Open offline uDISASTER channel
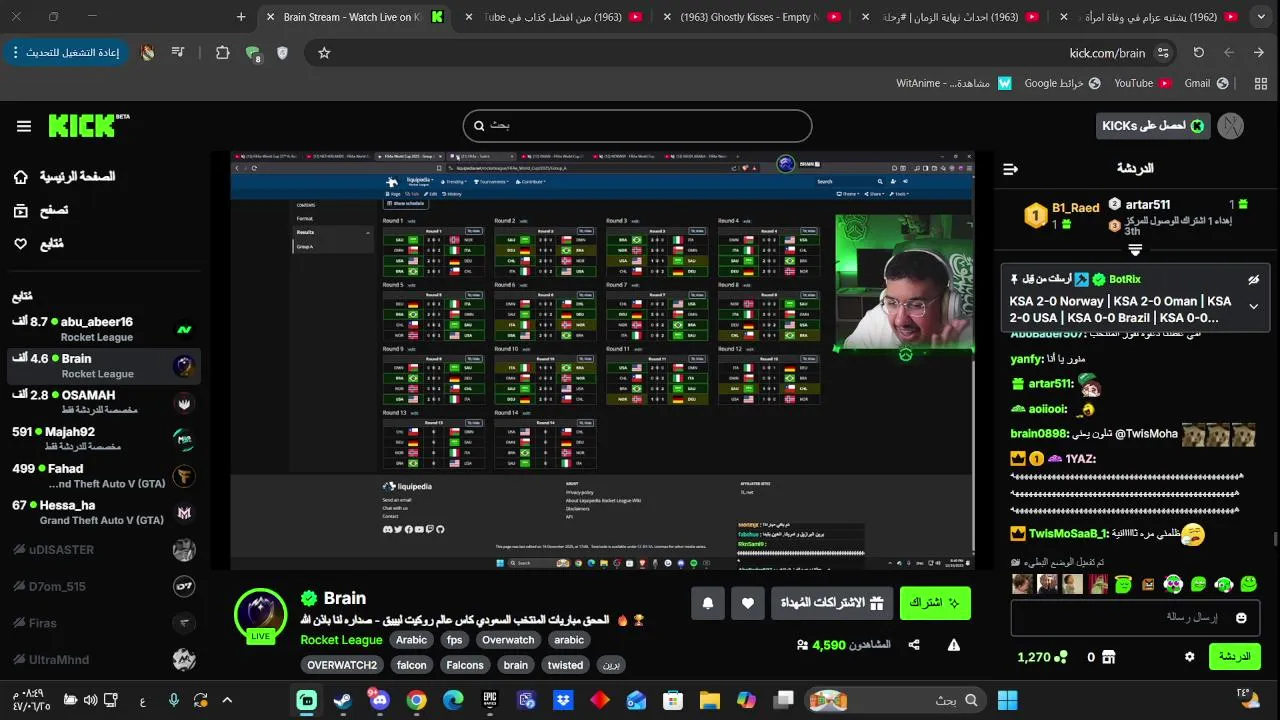Image resolution: width=1280 pixels, height=720 pixels. pyautogui.click(x=103, y=550)
